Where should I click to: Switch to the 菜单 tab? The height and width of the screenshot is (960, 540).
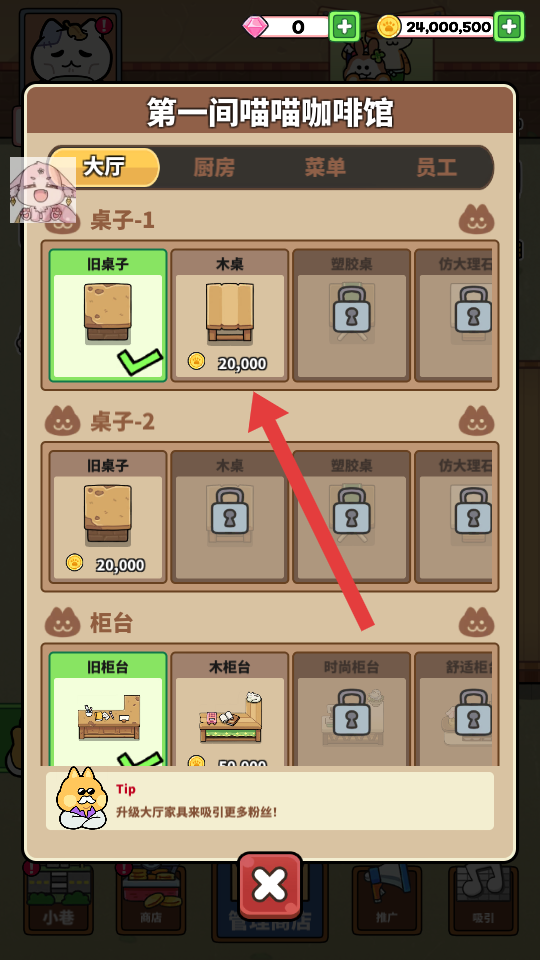click(324, 167)
